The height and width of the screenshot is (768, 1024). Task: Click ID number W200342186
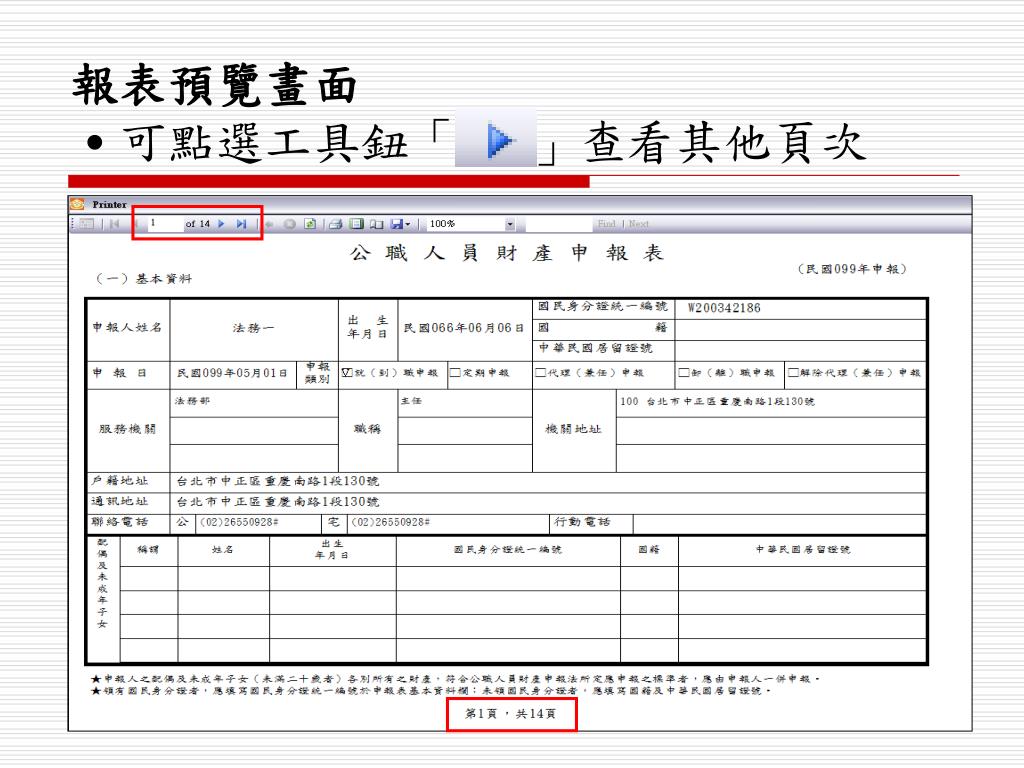pyautogui.click(x=724, y=308)
